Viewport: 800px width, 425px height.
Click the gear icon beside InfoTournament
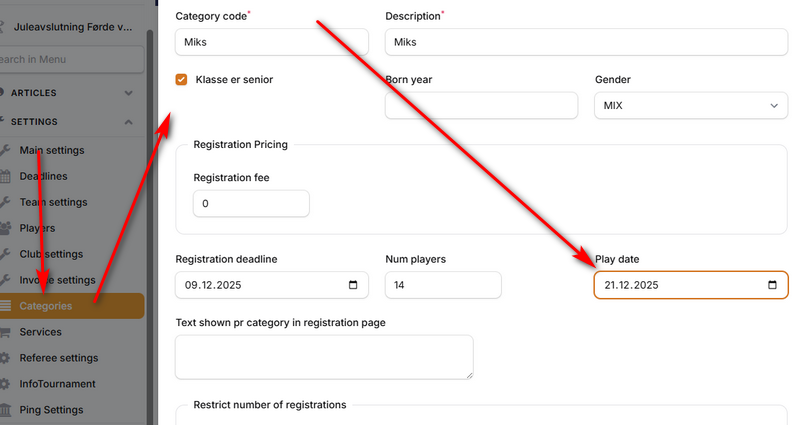point(7,384)
